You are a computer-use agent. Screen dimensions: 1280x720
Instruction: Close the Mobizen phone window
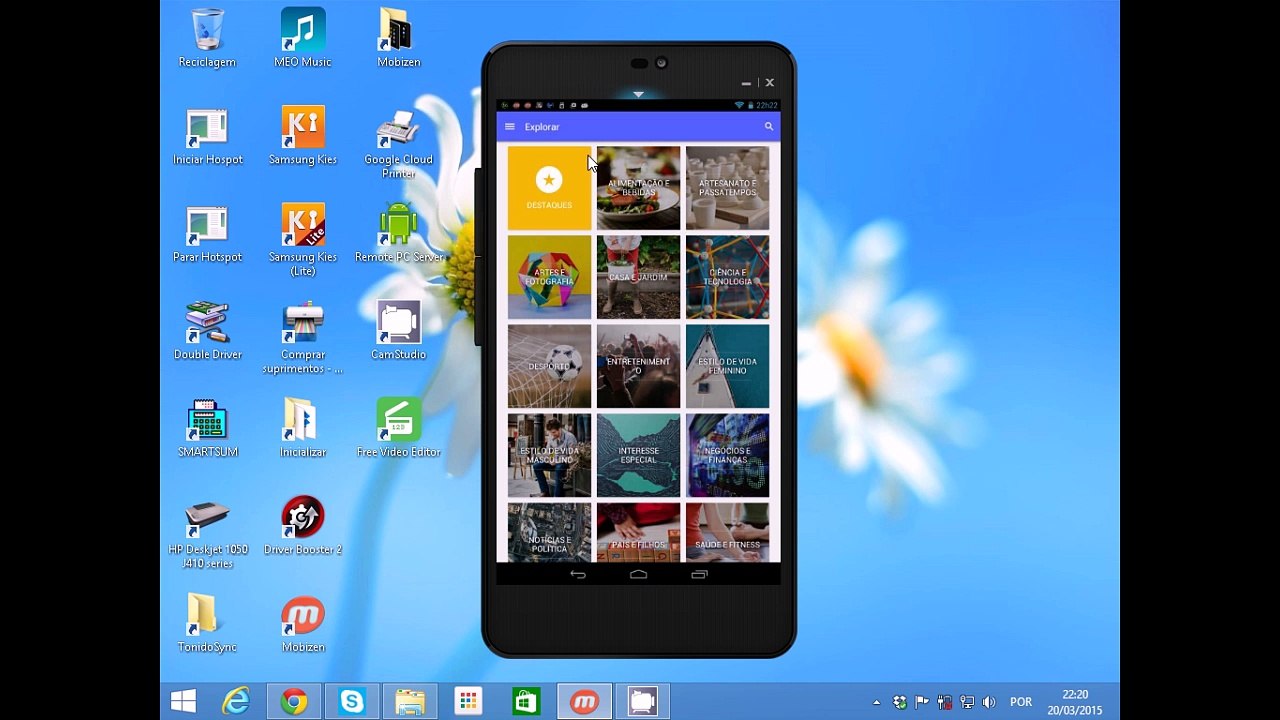tap(769, 83)
